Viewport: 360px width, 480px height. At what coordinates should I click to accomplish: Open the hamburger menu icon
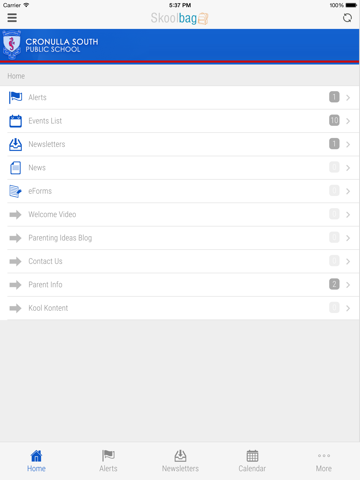[12, 17]
